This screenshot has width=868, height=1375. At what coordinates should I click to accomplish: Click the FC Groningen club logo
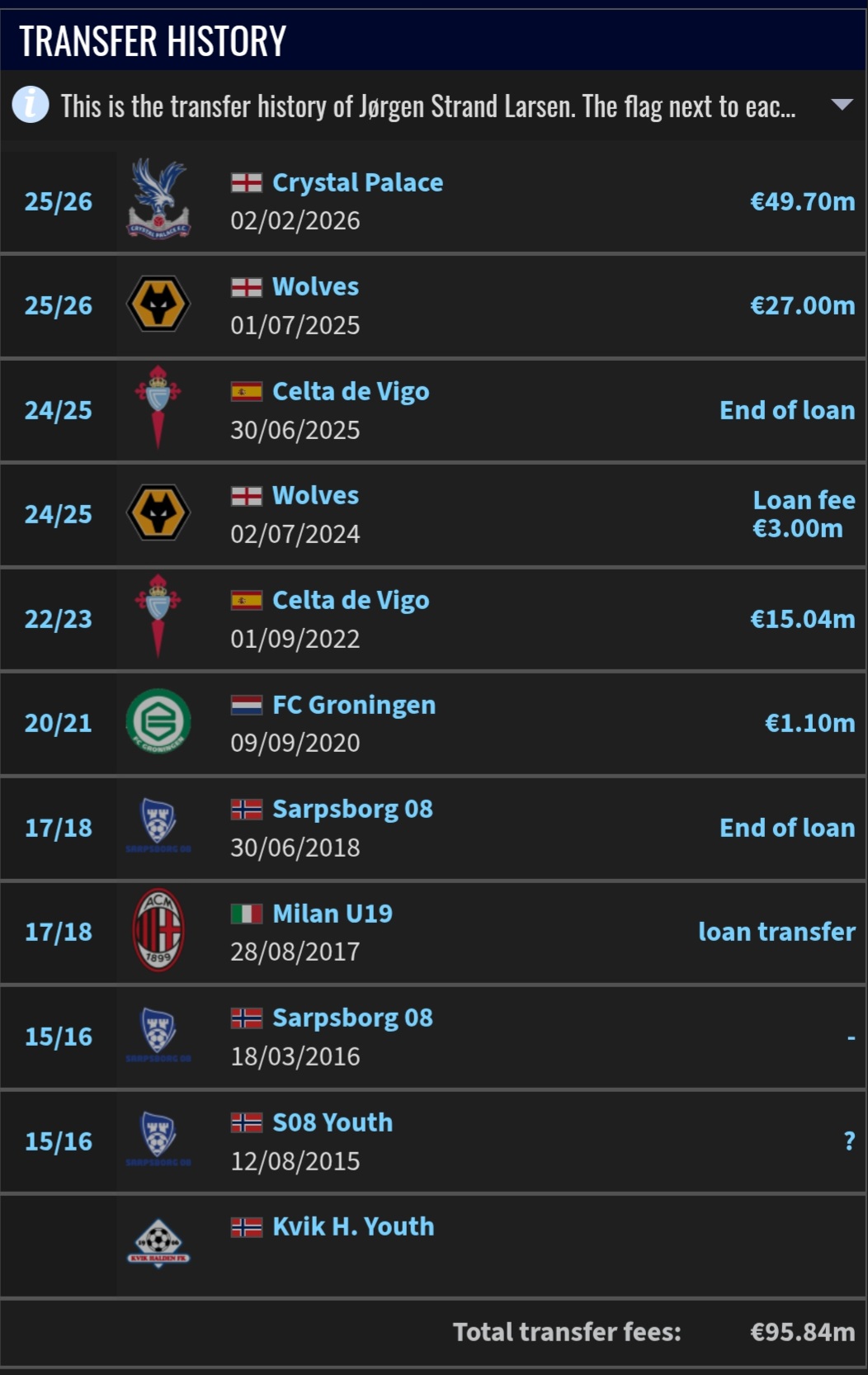click(x=158, y=721)
